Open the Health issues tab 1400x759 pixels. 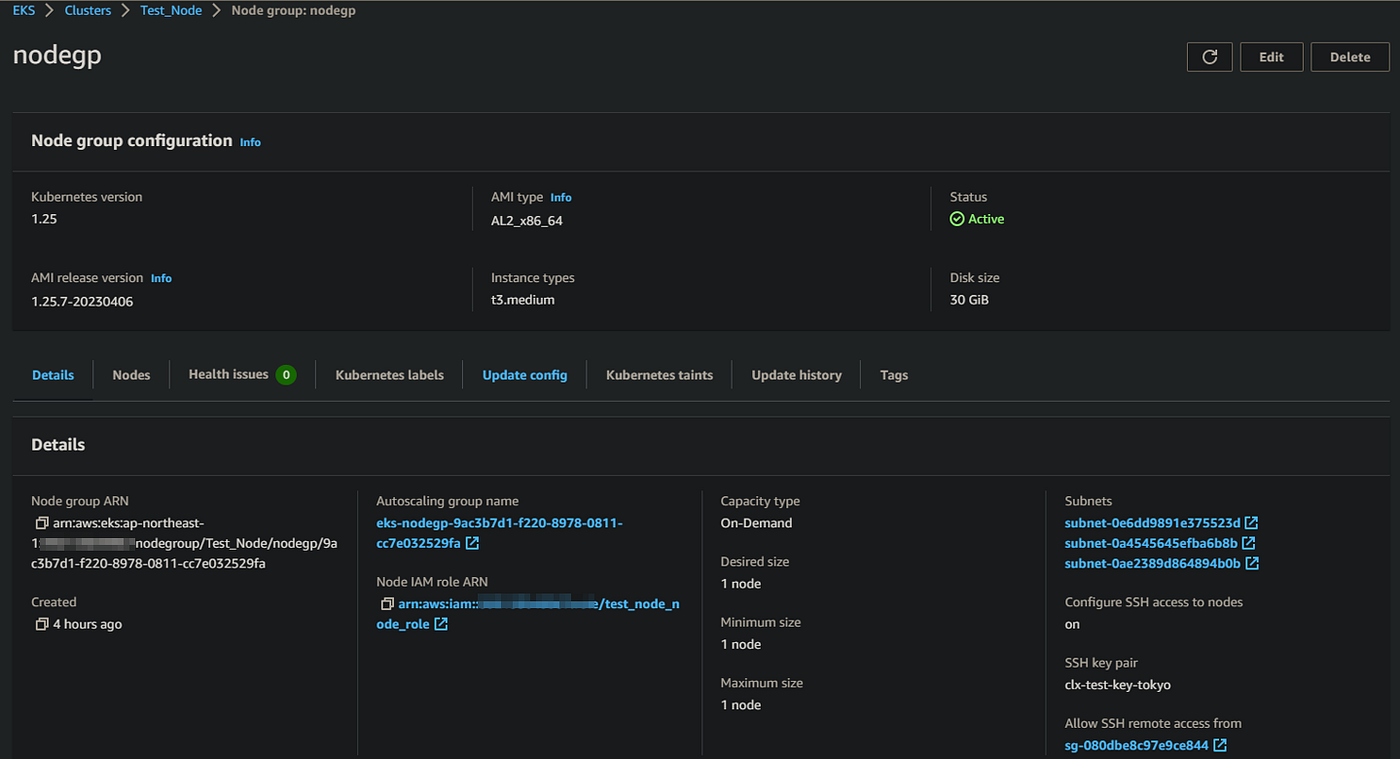coord(228,374)
